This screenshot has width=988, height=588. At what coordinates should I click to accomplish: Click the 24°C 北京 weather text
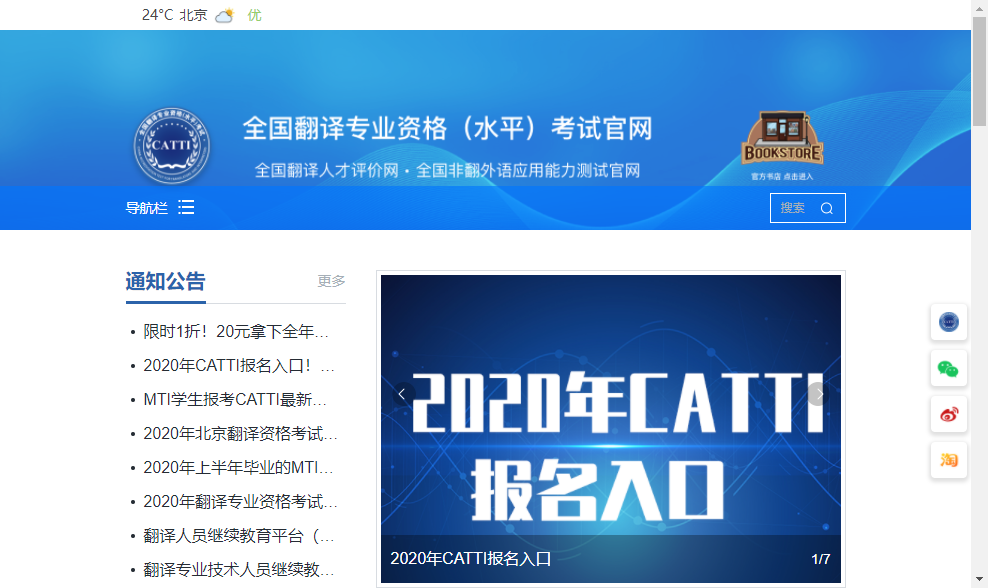[x=175, y=15]
